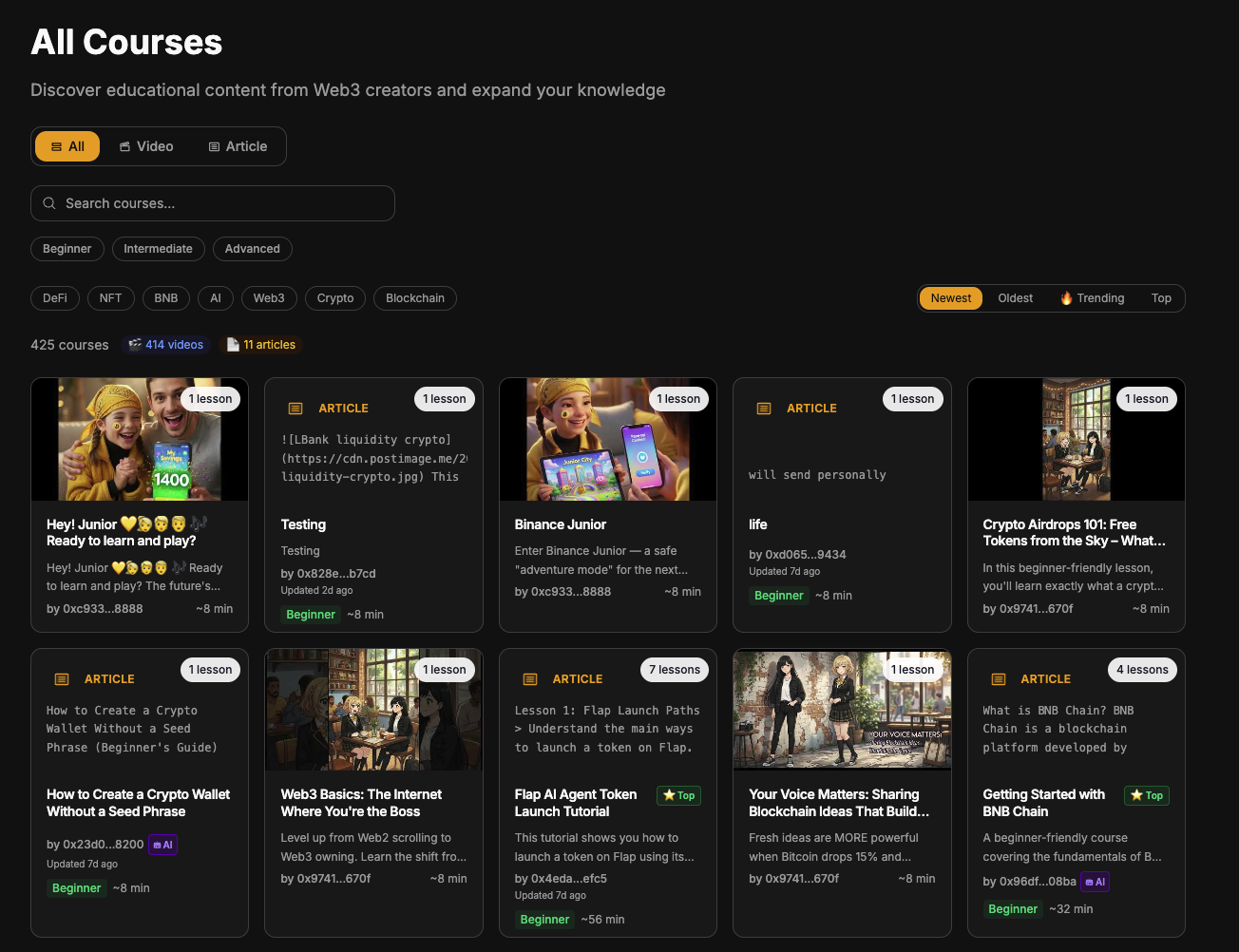The width and height of the screenshot is (1239, 952).
Task: Open the Web3 Basics course thumbnail
Action: pyautogui.click(x=373, y=711)
